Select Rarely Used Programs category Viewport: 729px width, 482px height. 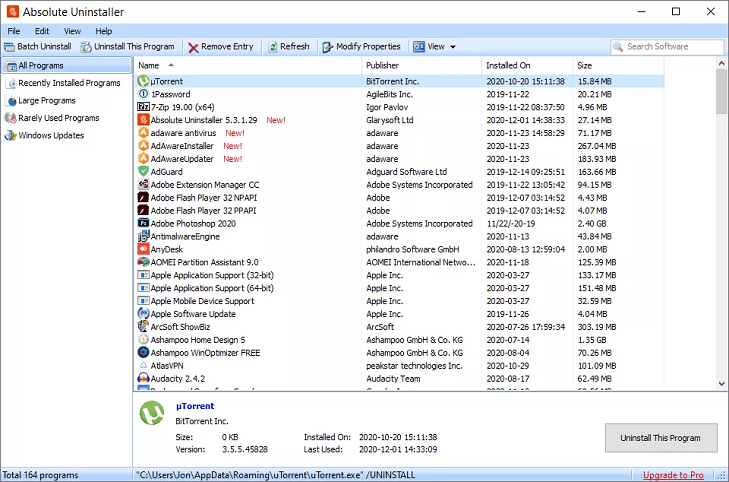click(x=59, y=118)
